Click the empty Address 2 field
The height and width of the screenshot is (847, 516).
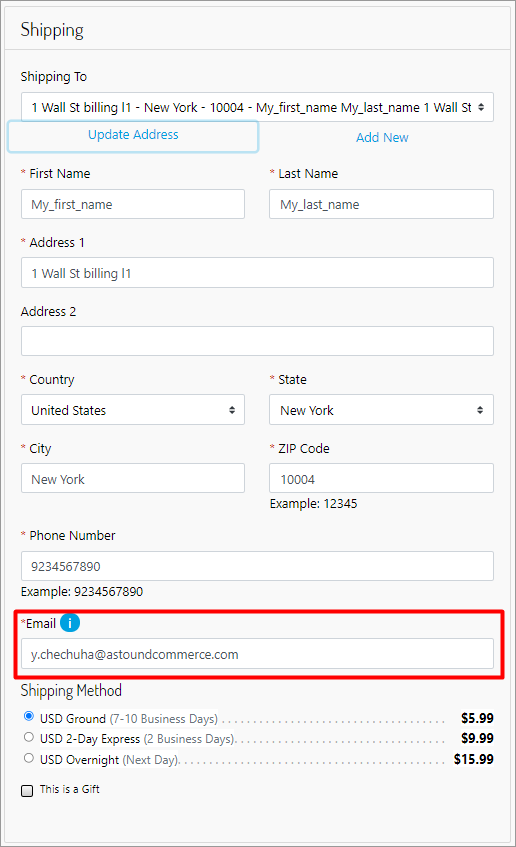point(257,341)
